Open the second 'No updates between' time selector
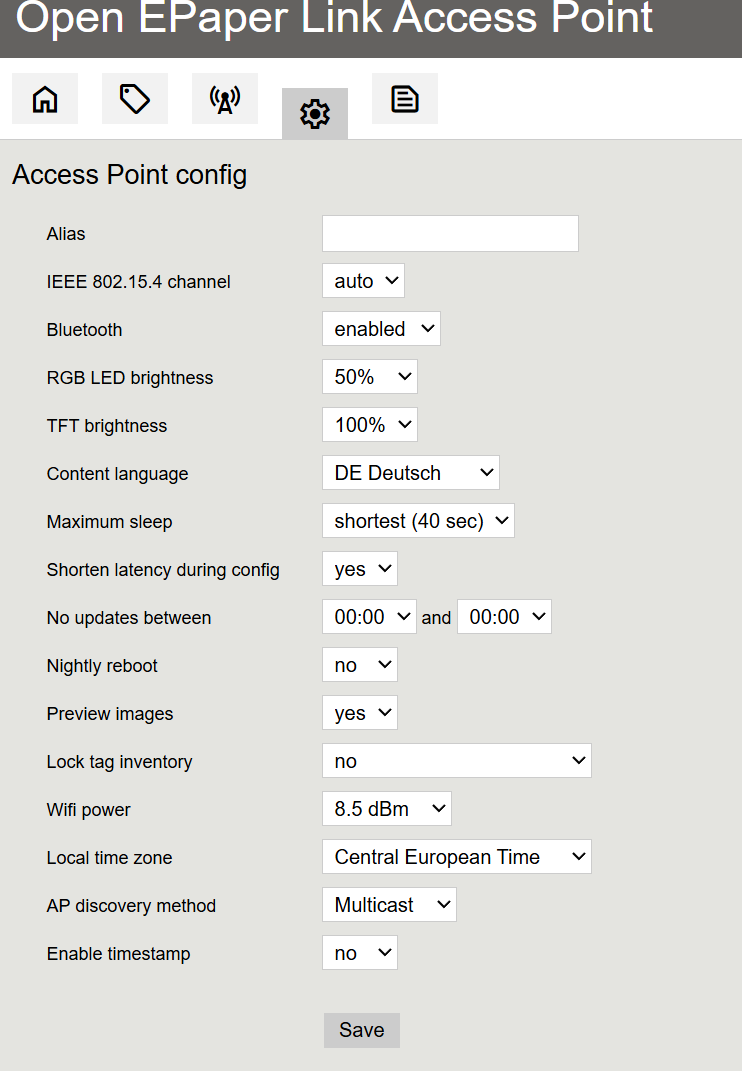Viewport: 742px width, 1071px height. coord(504,616)
